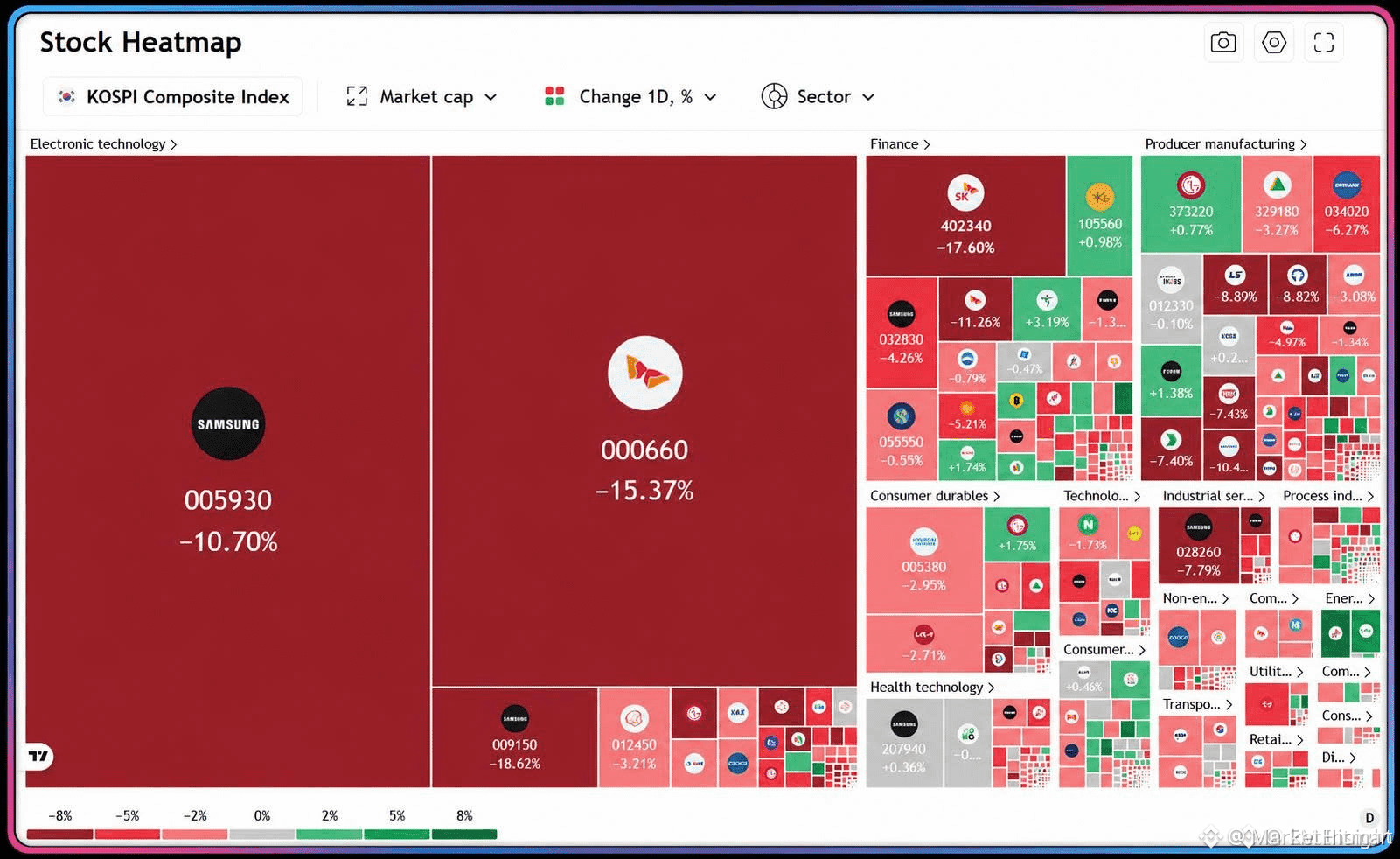Expand the Producer manufacturing sector
This screenshot has width=1400, height=859.
(1226, 143)
